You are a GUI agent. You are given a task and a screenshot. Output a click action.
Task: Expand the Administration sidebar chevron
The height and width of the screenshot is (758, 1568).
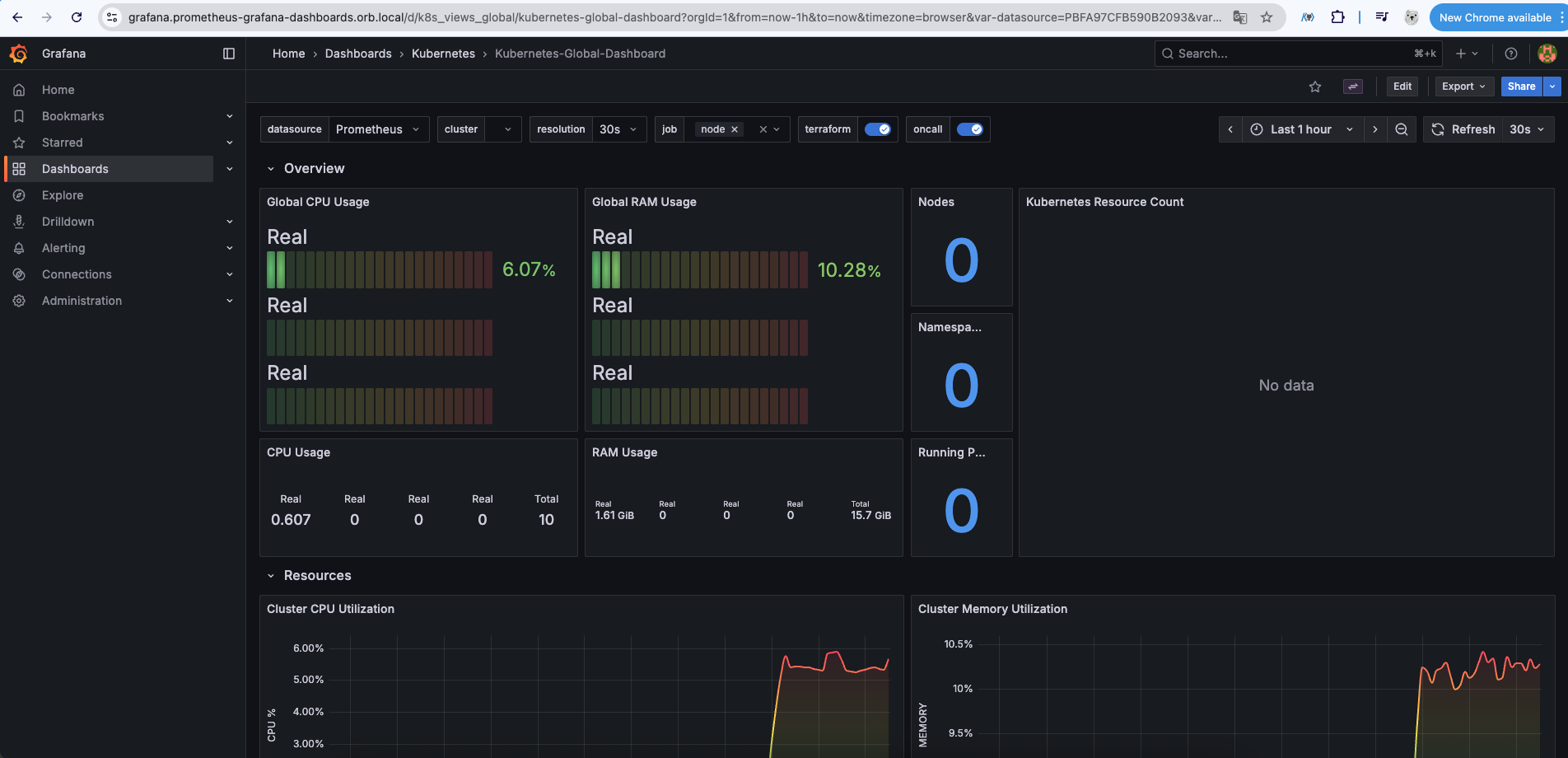230,301
